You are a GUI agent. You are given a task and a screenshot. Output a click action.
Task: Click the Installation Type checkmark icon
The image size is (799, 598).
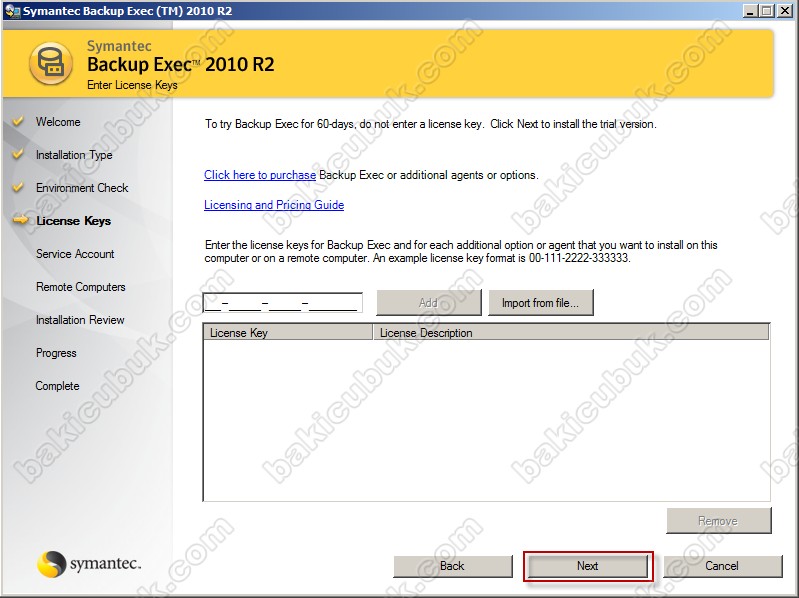[18, 154]
